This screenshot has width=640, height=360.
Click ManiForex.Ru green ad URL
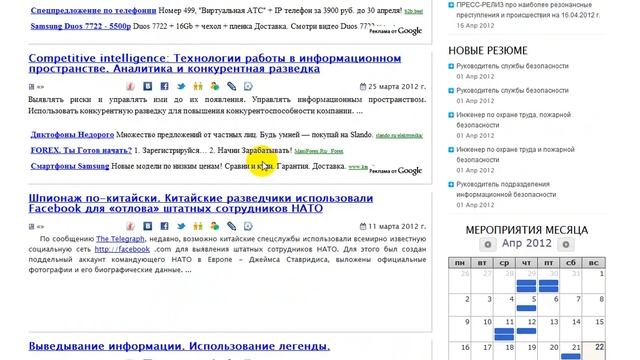click(319, 151)
